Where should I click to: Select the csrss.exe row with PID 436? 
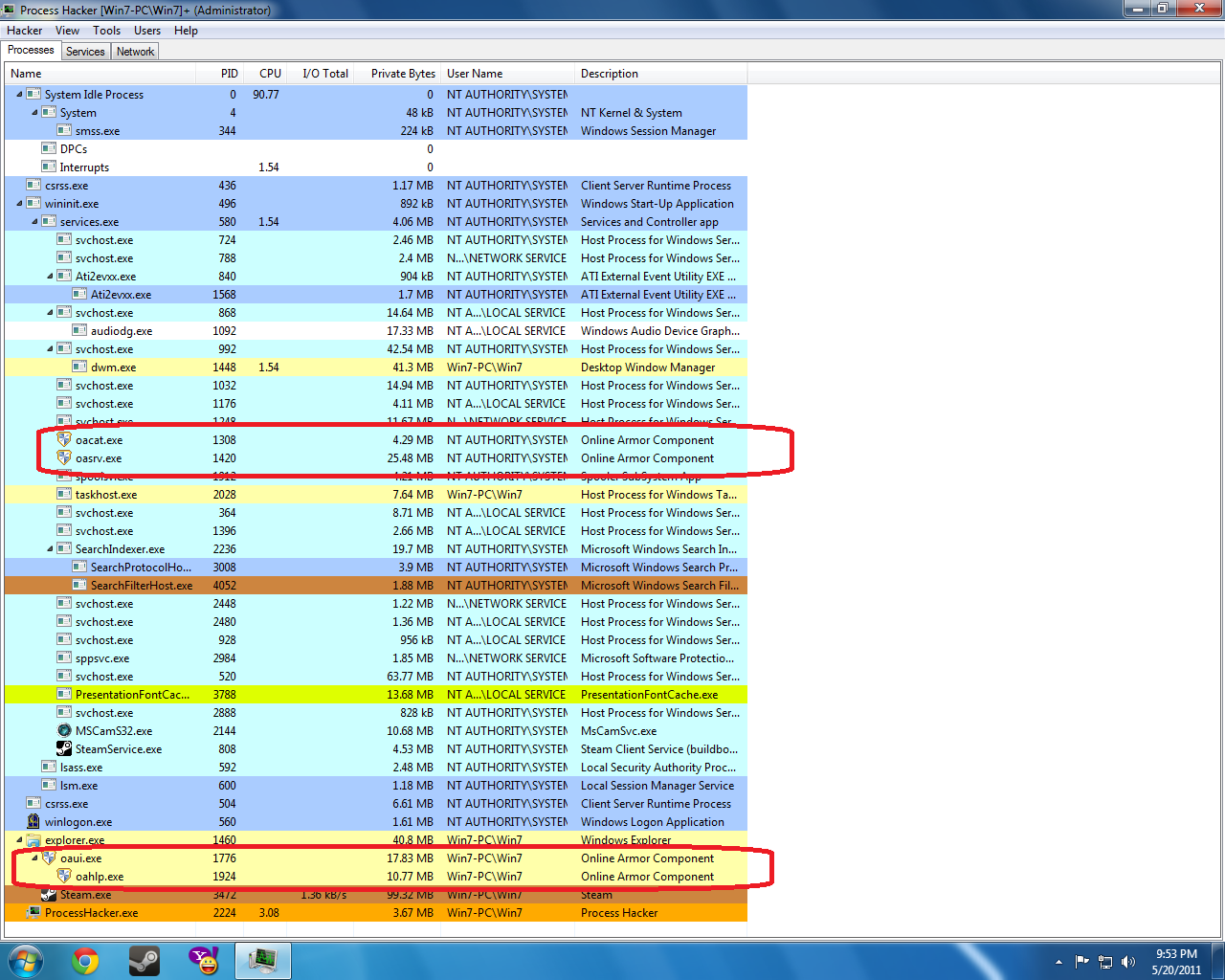(x=376, y=186)
